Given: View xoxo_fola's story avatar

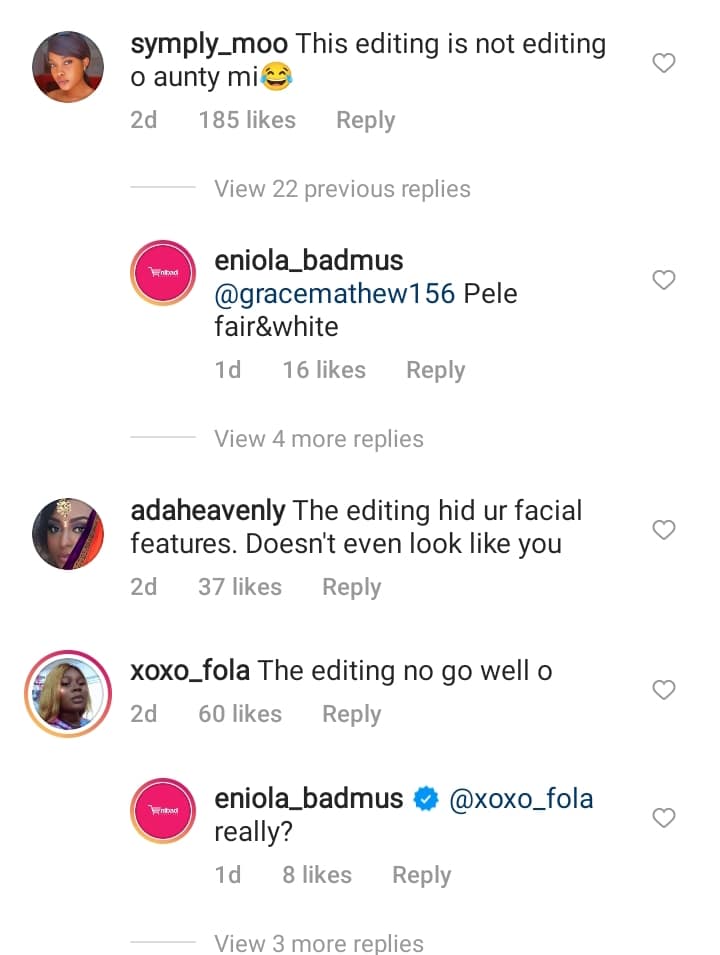Looking at the screenshot, I should click(69, 693).
